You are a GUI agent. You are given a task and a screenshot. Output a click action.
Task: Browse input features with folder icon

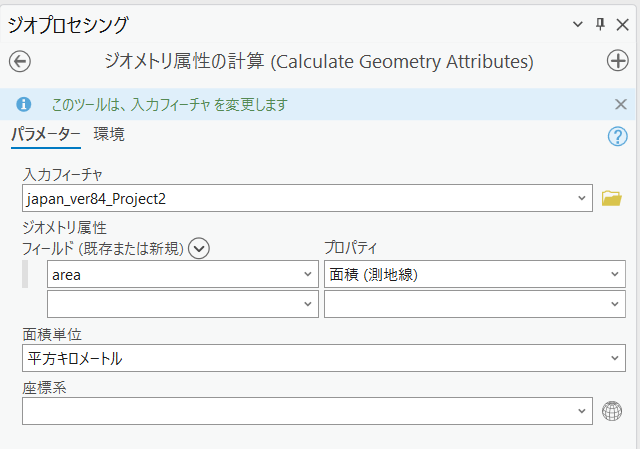[612, 198]
